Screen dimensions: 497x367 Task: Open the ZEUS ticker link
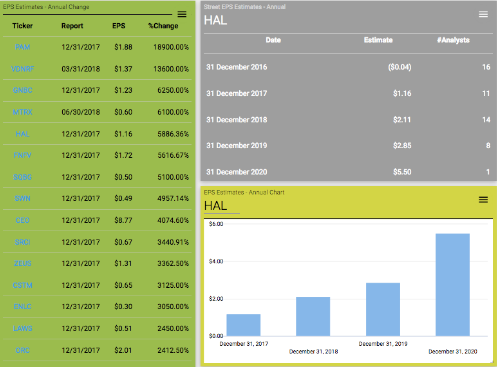tap(23, 263)
